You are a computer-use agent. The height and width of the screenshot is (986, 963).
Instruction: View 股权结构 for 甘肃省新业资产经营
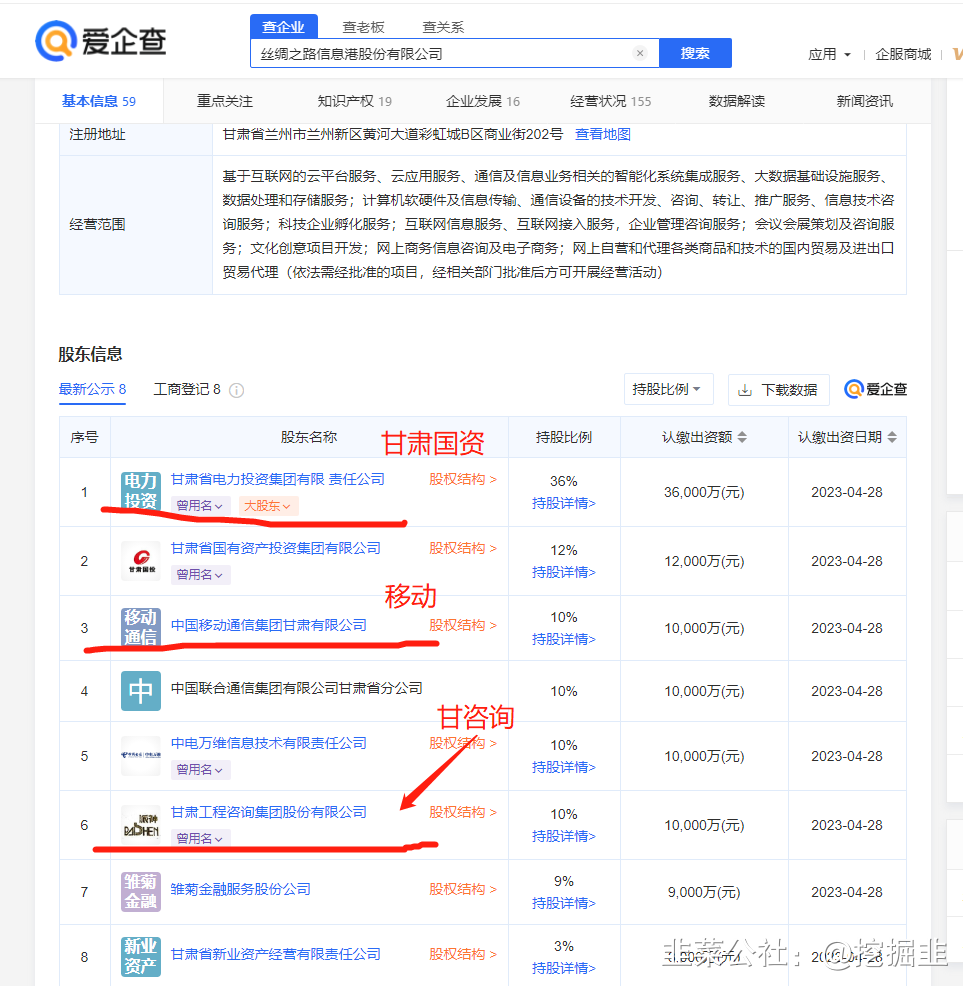(x=463, y=954)
